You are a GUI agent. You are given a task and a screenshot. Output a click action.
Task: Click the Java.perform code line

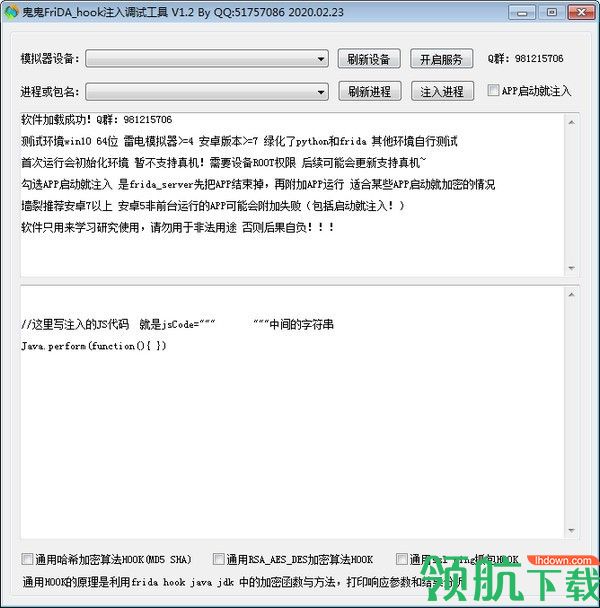(94, 345)
